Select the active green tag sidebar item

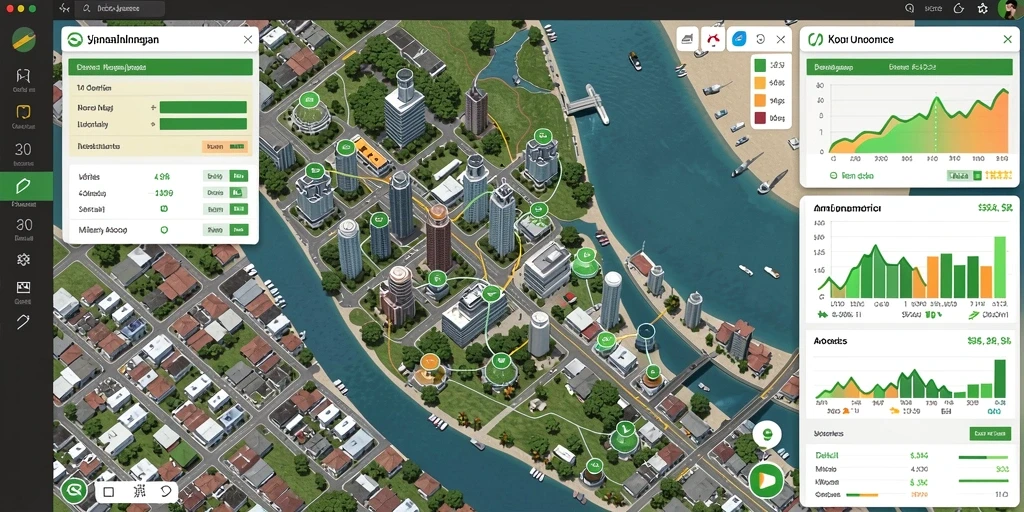[x=26, y=186]
